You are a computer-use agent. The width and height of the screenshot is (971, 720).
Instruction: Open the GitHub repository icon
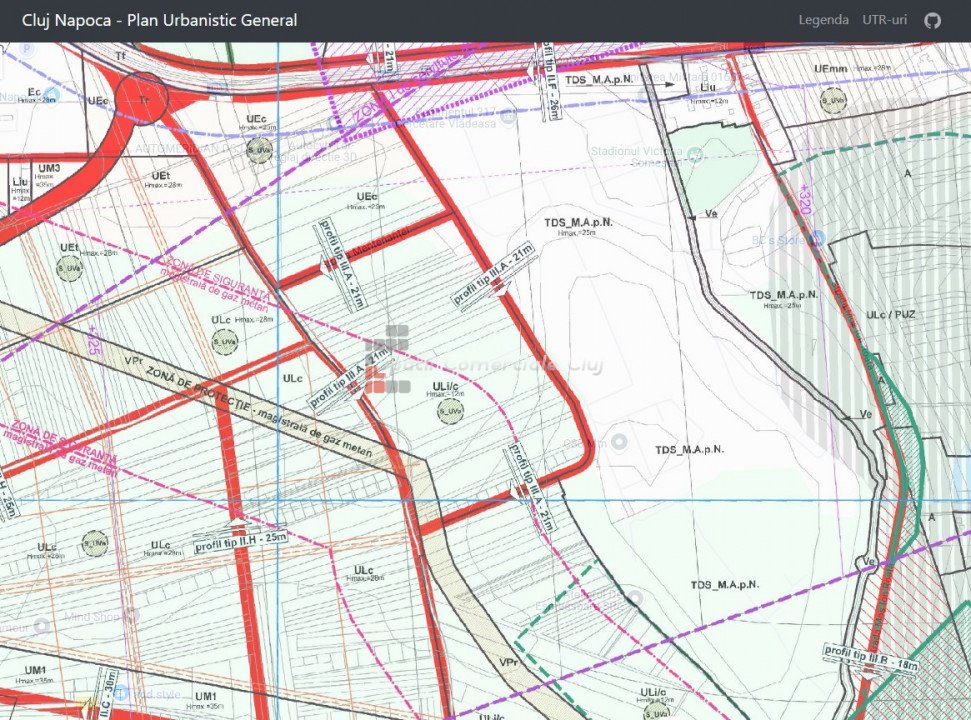(932, 20)
